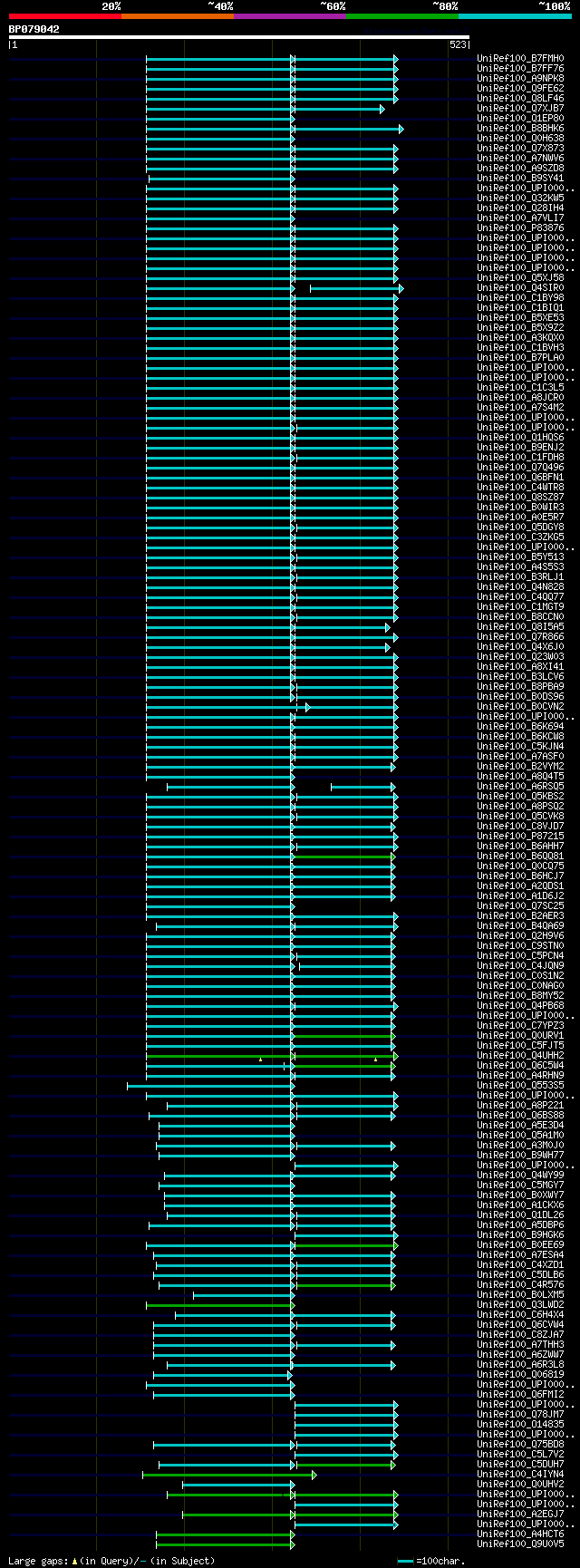Select label UniRef100_C3ZKG5
The image size is (580, 1568).
point(520,537)
